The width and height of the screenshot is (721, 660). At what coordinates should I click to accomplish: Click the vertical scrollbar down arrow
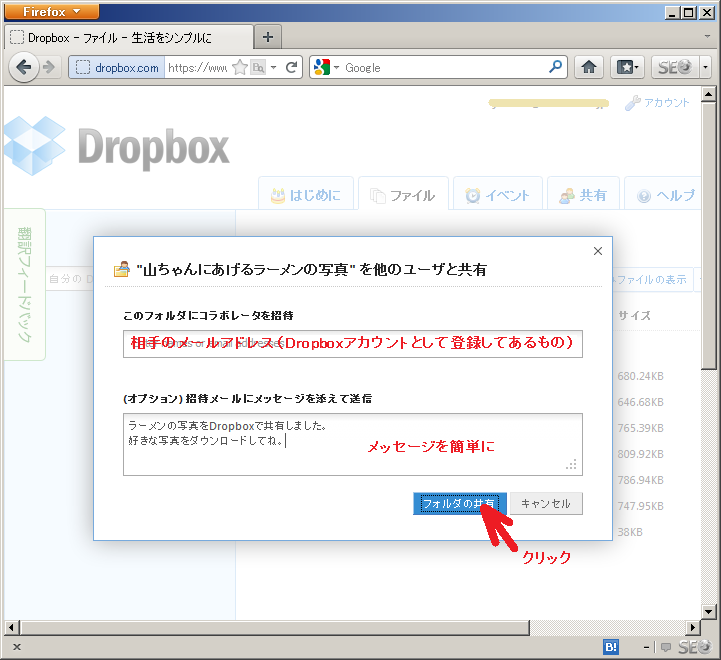[x=709, y=612]
